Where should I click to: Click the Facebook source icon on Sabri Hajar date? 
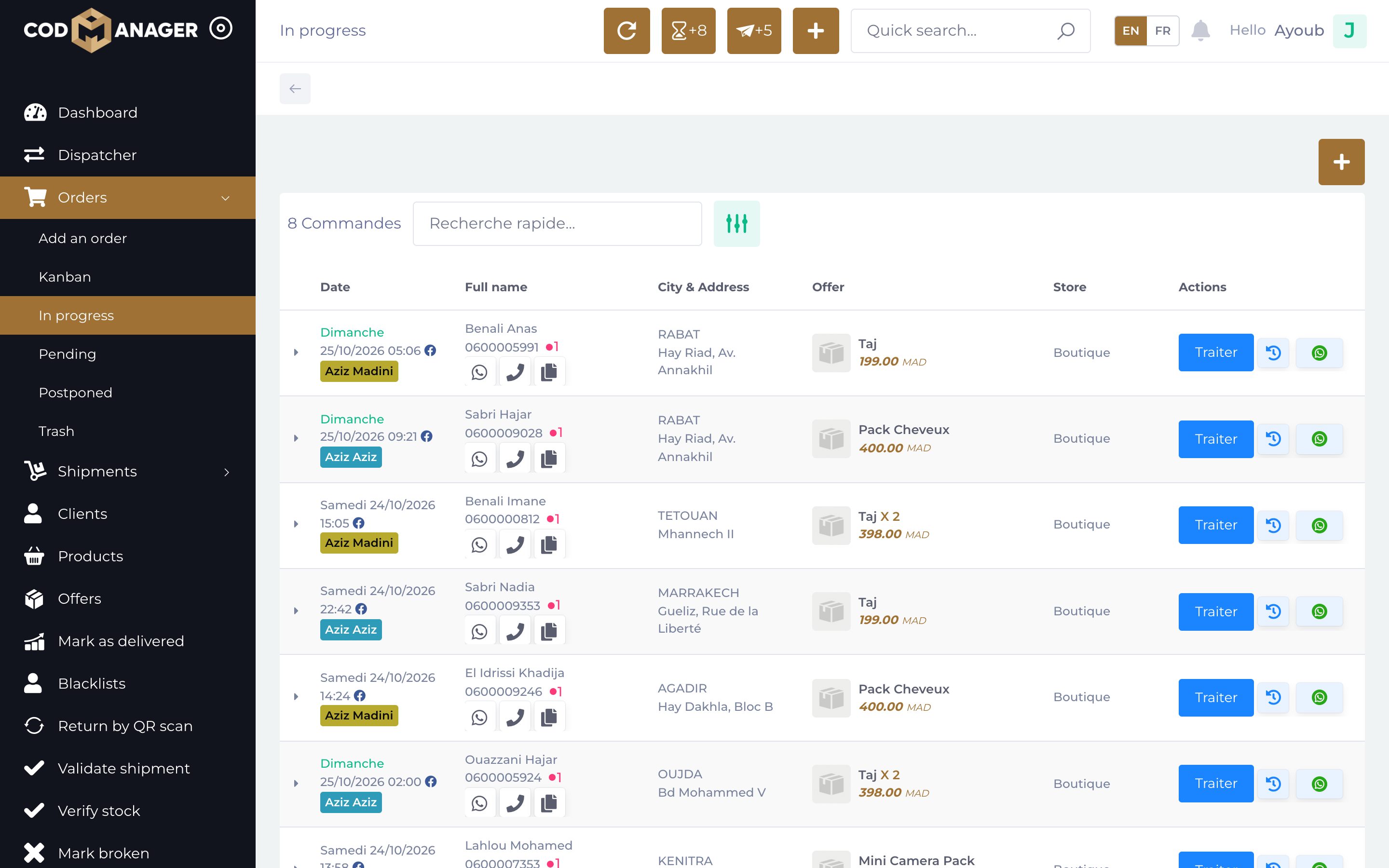(x=426, y=436)
